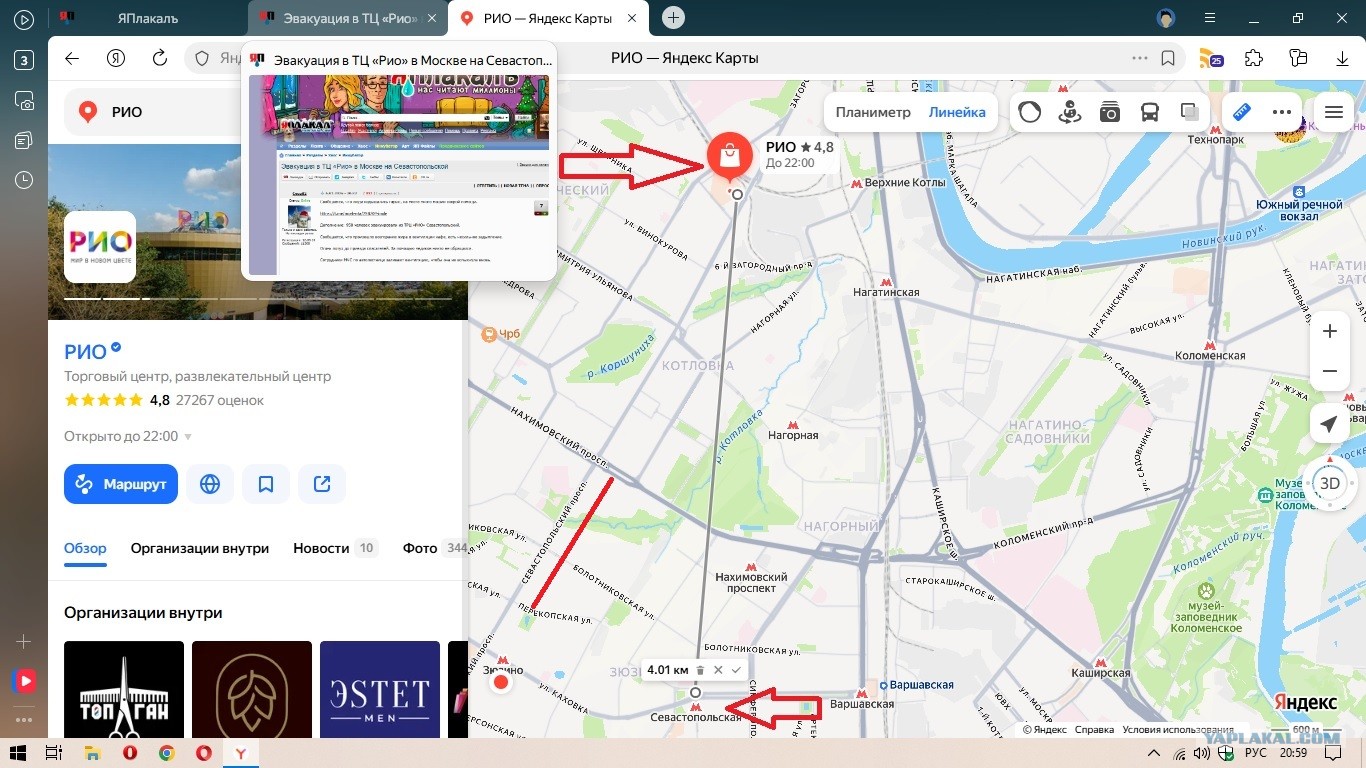
Task: Open the map layers selector
Action: click(x=1189, y=112)
